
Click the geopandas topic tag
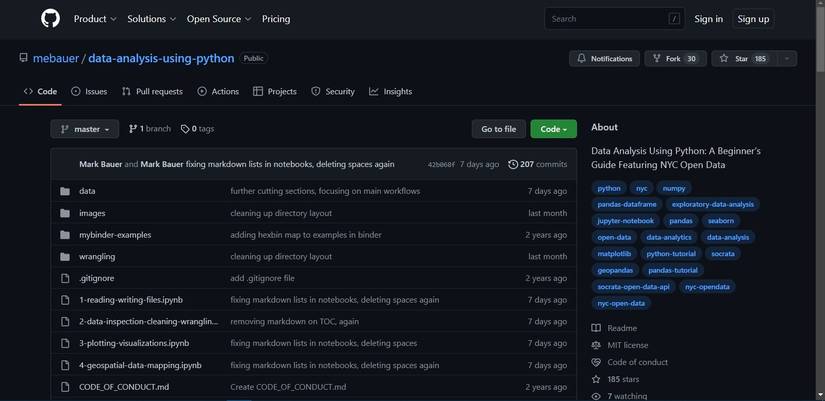pos(616,270)
